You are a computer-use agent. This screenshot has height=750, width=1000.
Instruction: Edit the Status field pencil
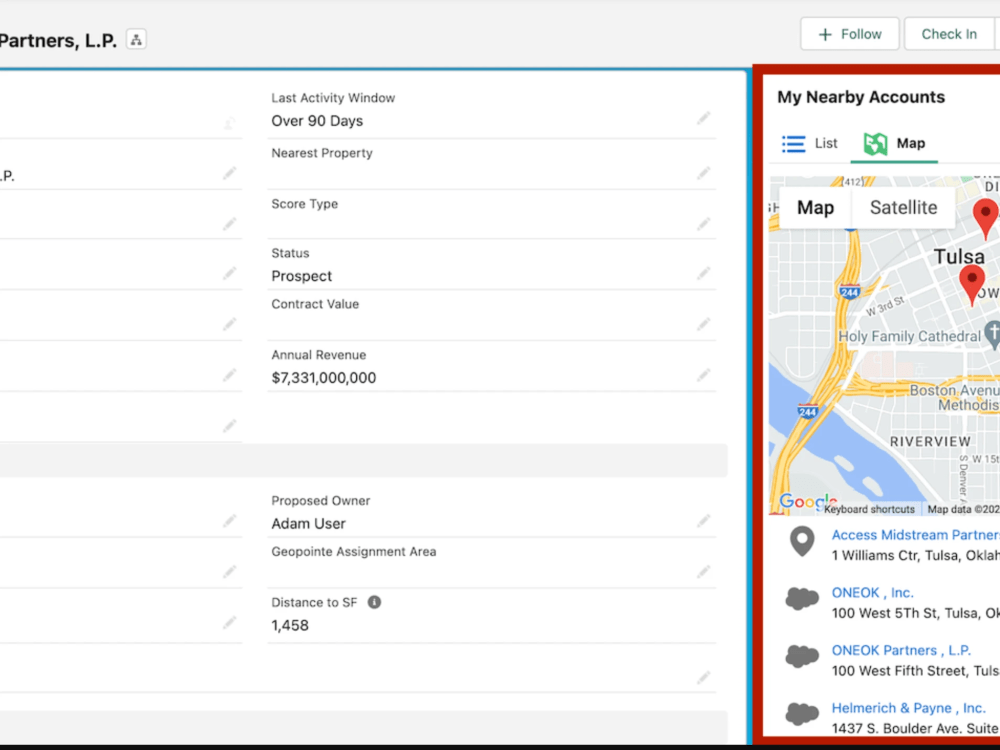703,274
